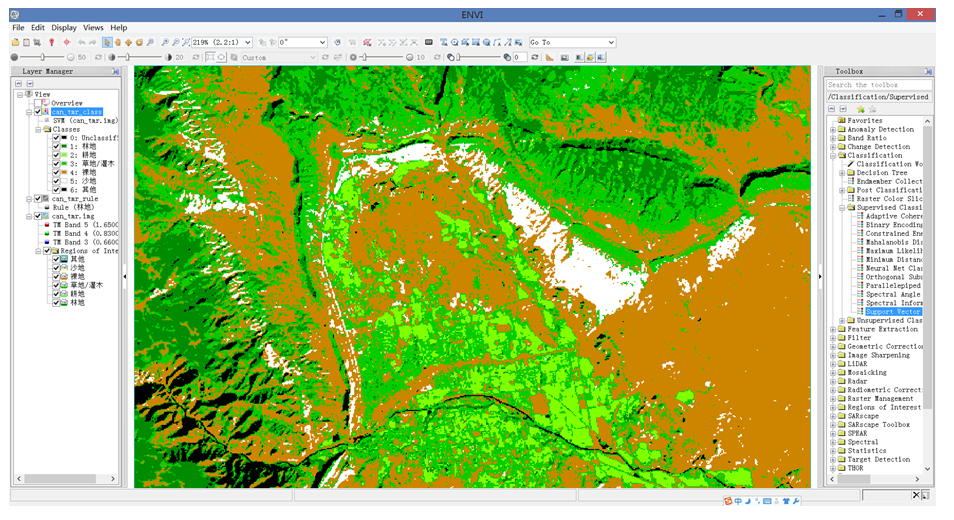Select the TM Band 5 entry

coord(86,225)
